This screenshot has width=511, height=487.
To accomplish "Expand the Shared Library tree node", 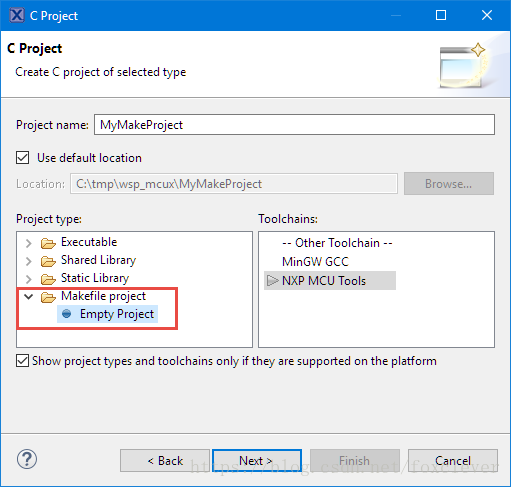I will [x=29, y=261].
